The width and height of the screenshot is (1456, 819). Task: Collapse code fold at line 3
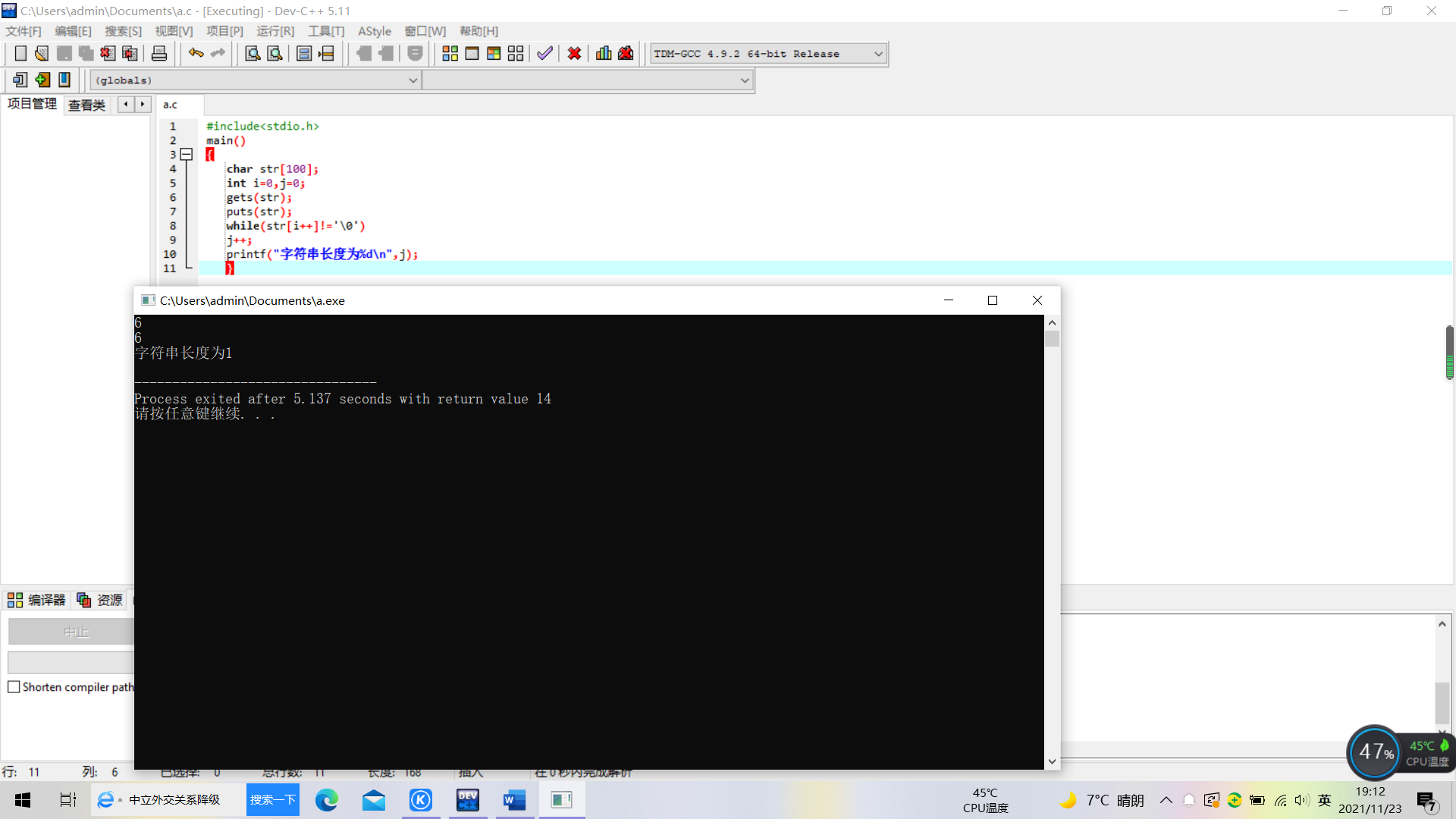point(187,155)
